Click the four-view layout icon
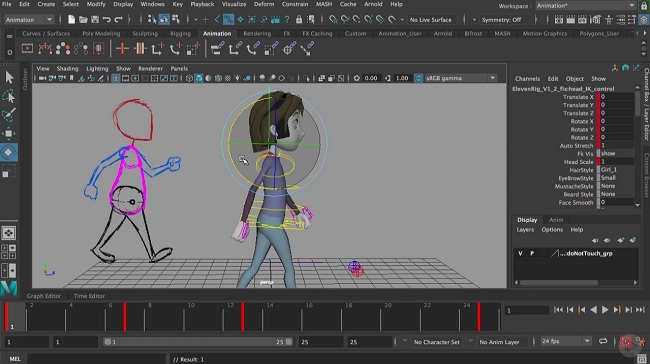 click(x=9, y=252)
